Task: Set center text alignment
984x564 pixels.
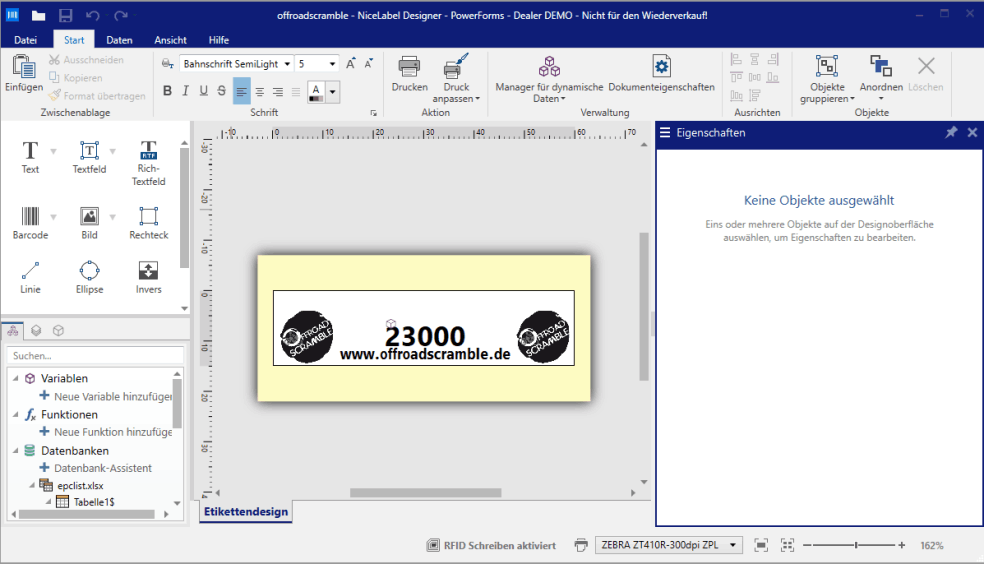Action: (260, 92)
